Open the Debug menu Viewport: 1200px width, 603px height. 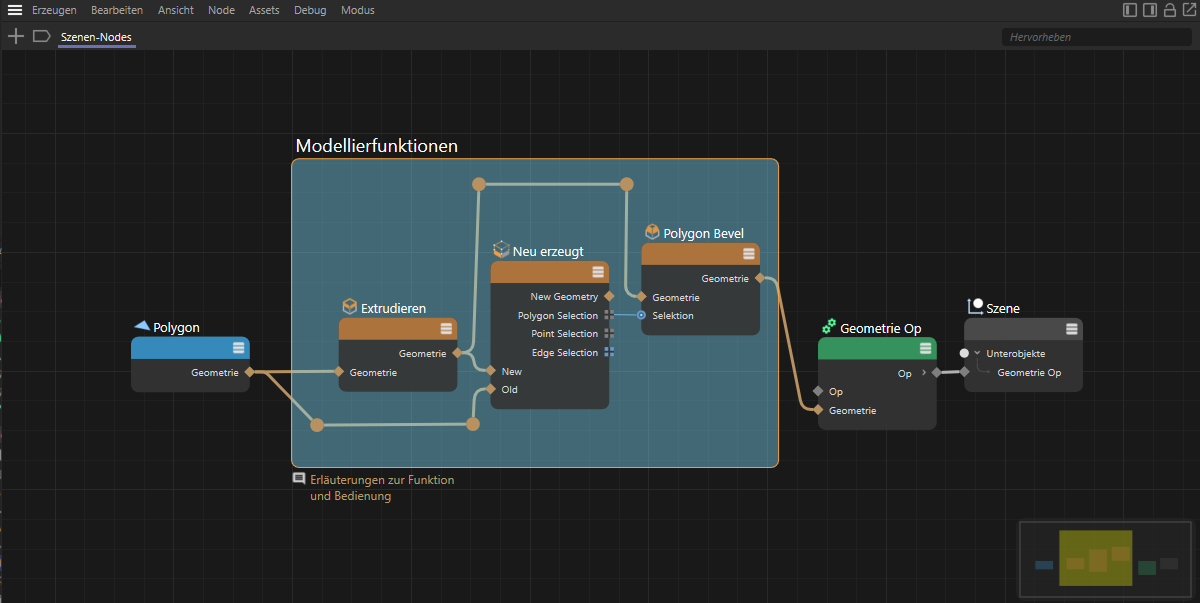point(310,10)
